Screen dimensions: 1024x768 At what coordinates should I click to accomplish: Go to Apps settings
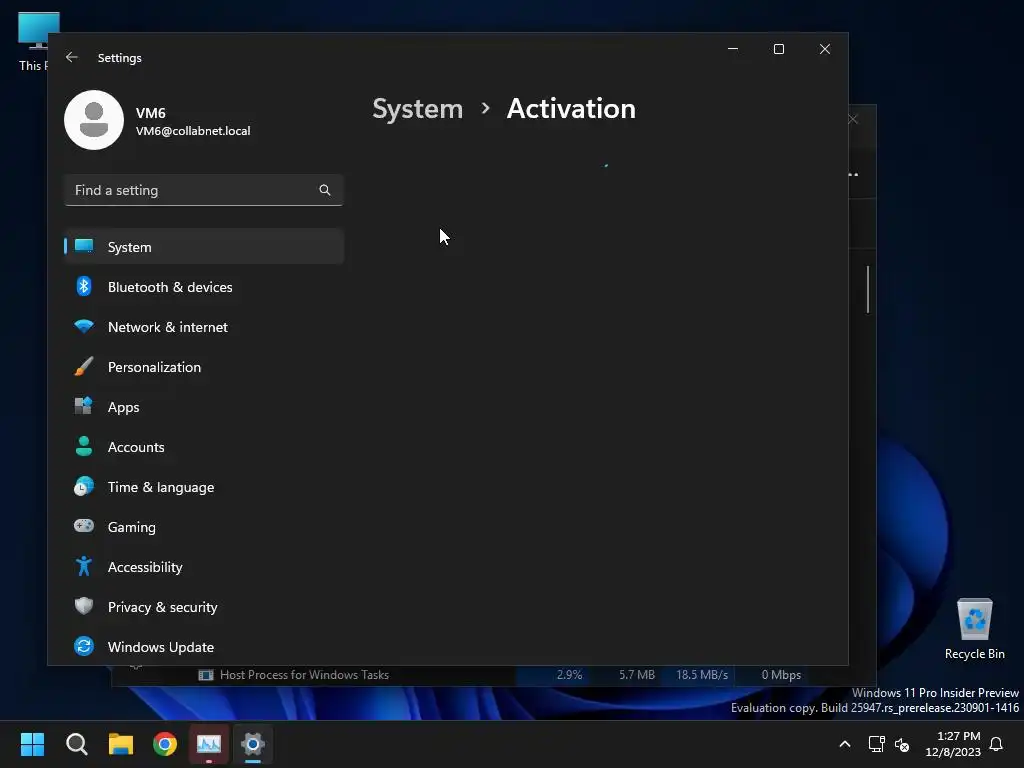point(204,407)
